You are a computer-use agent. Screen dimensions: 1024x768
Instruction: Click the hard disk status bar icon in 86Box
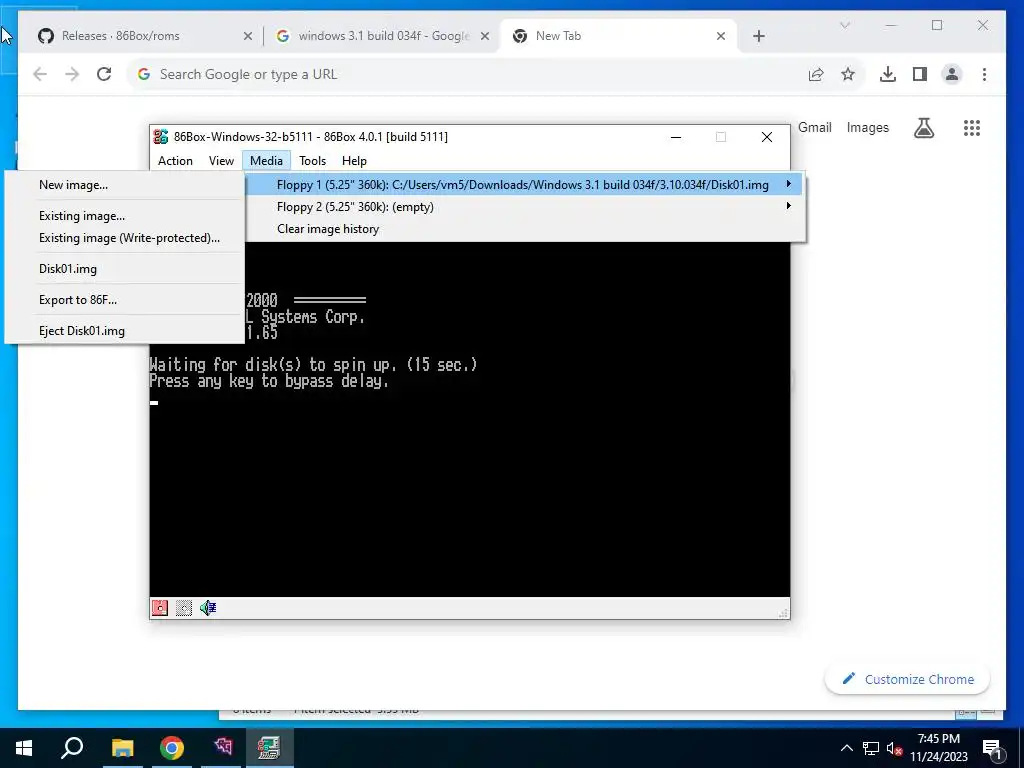pyautogui.click(x=184, y=608)
